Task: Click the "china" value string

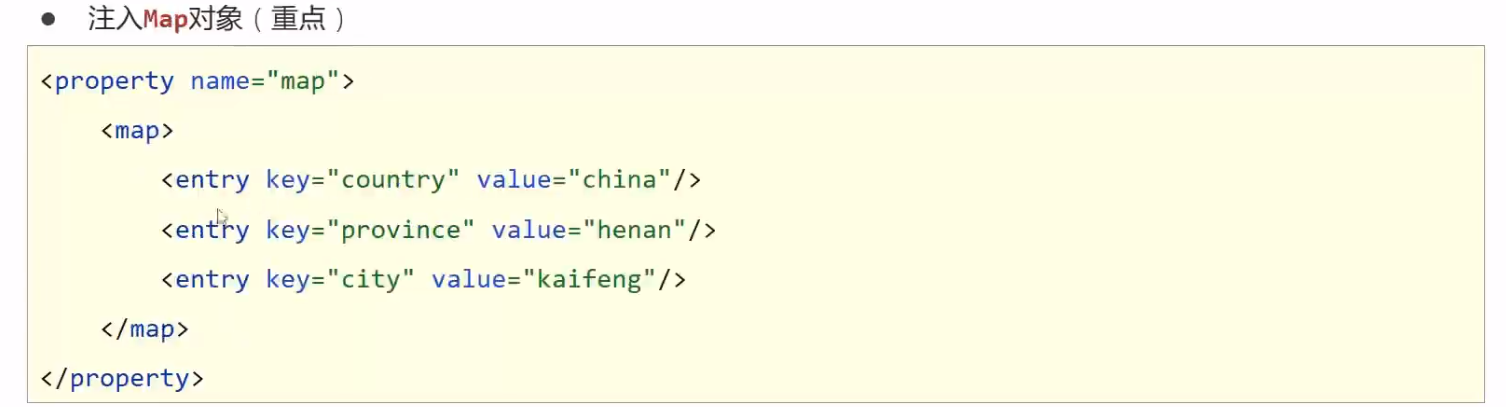Action: 620,180
